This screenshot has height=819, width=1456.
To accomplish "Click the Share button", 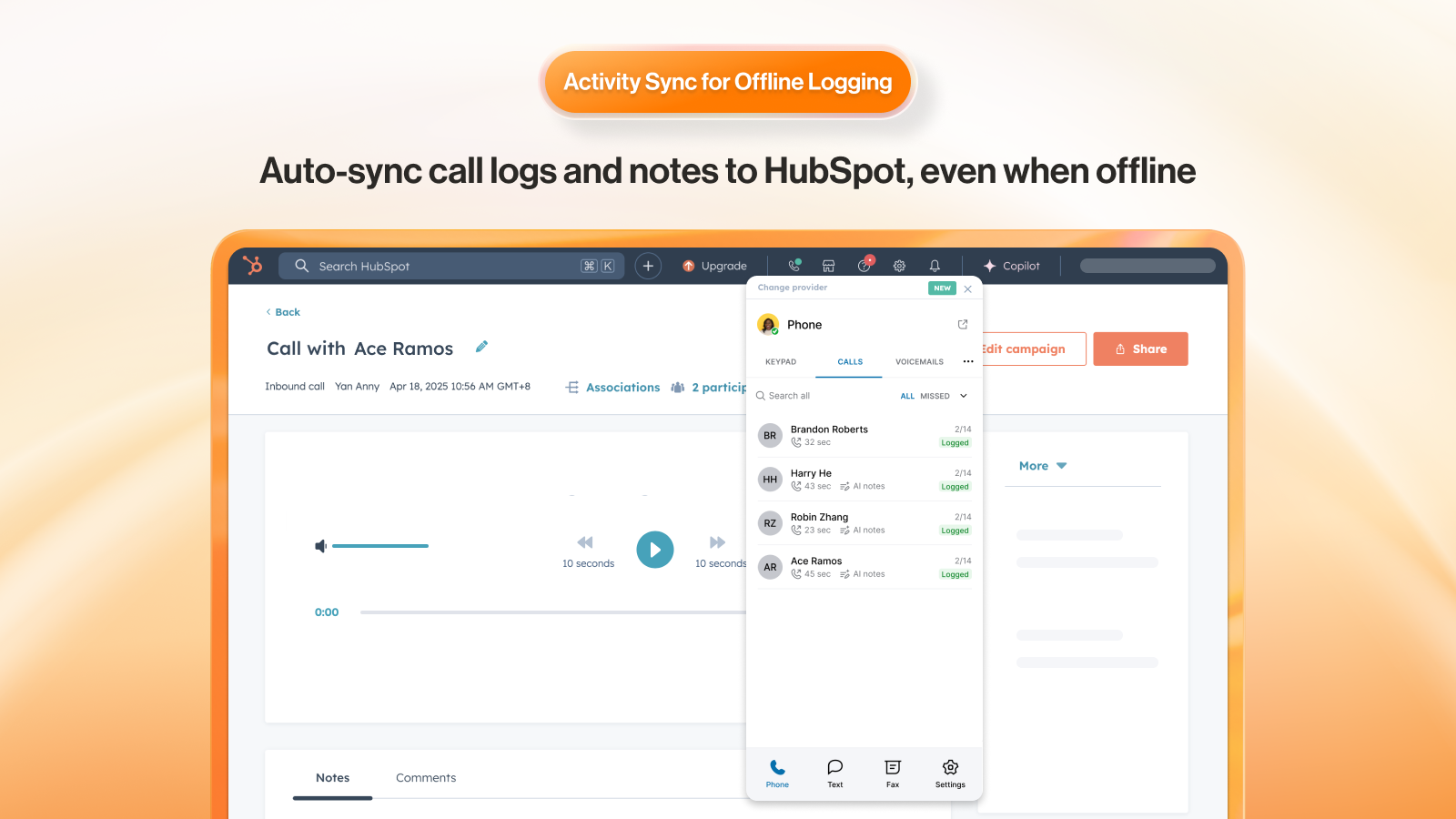I will [x=1140, y=349].
